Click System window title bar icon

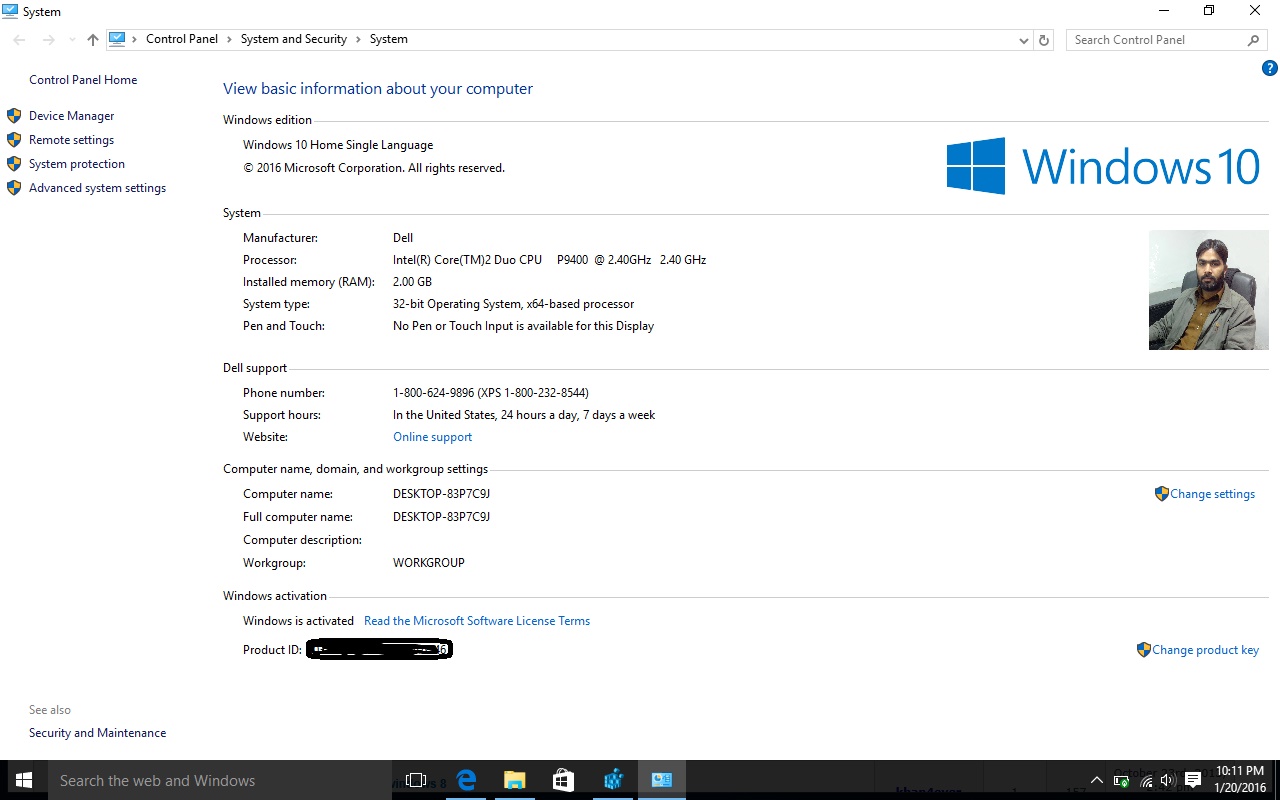point(10,11)
